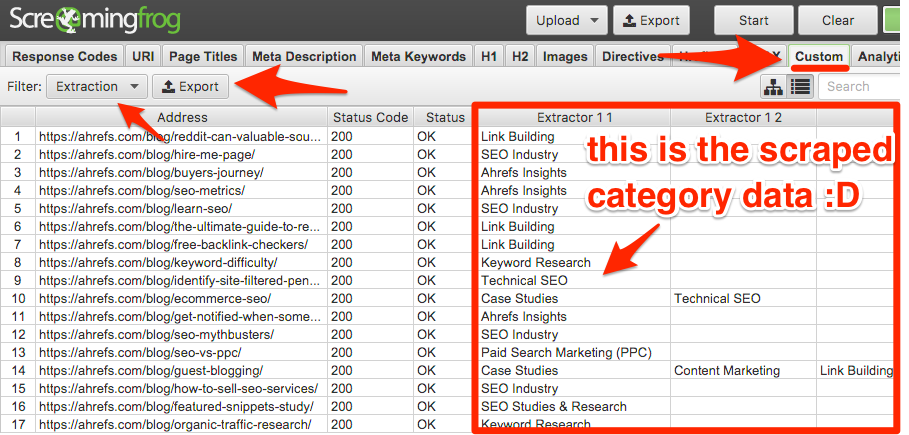Viewport: 909px width, 435px height.
Task: Click 'Link Building' in row 14's third column
Action: (856, 371)
